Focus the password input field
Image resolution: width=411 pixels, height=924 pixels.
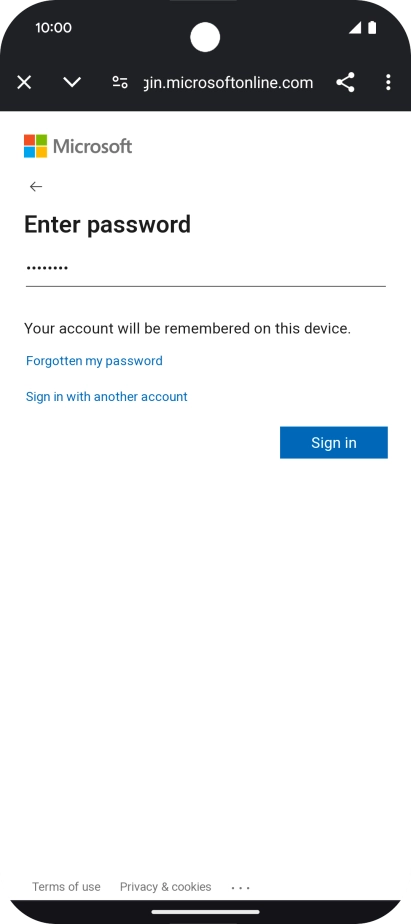tap(206, 269)
